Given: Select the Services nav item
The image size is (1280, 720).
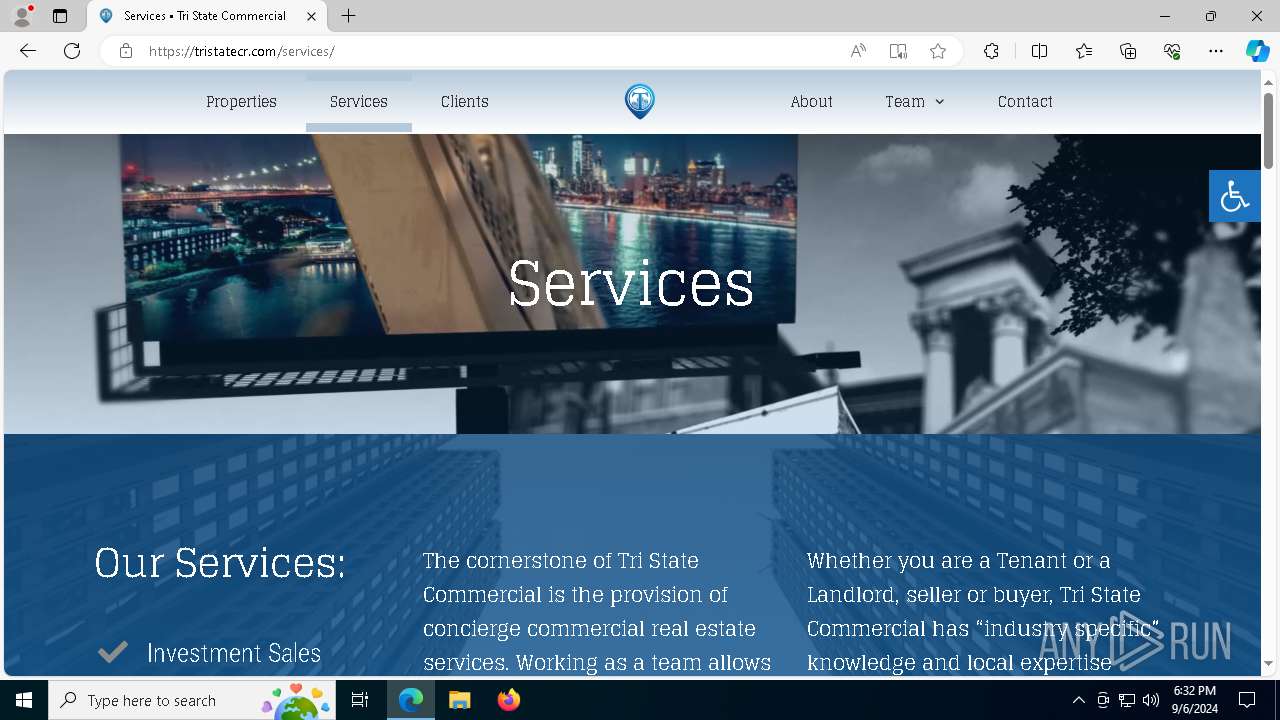Looking at the screenshot, I should pos(359,102).
